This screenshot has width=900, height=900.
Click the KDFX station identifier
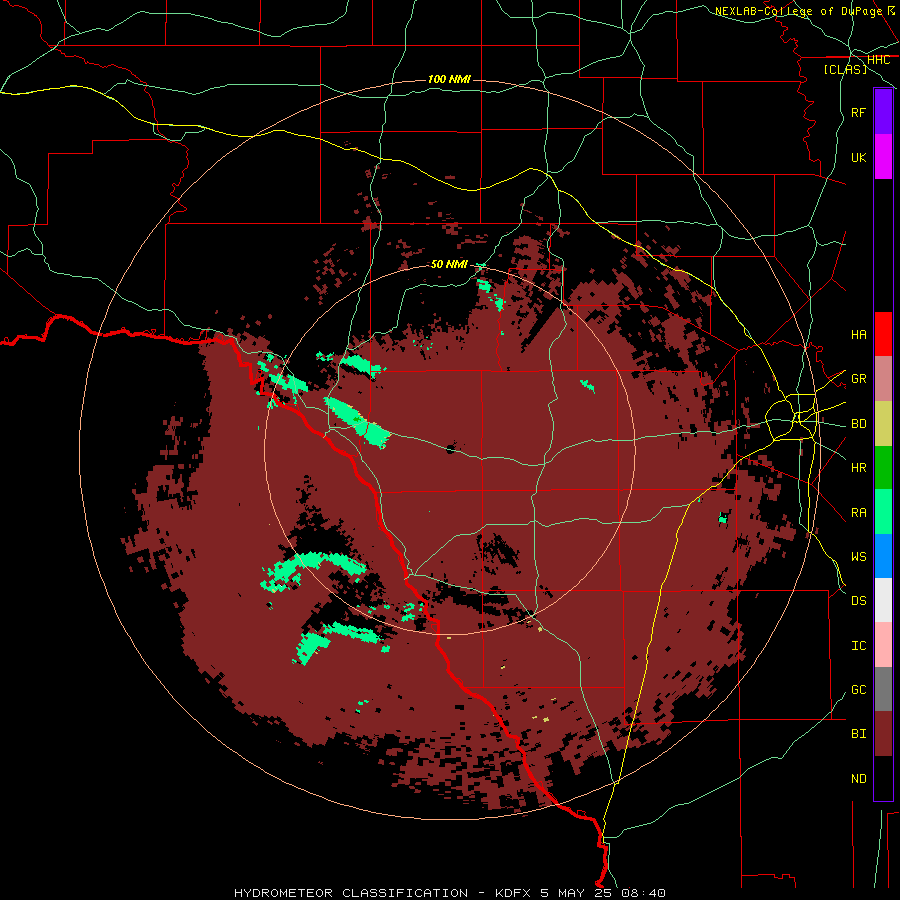(x=513, y=893)
